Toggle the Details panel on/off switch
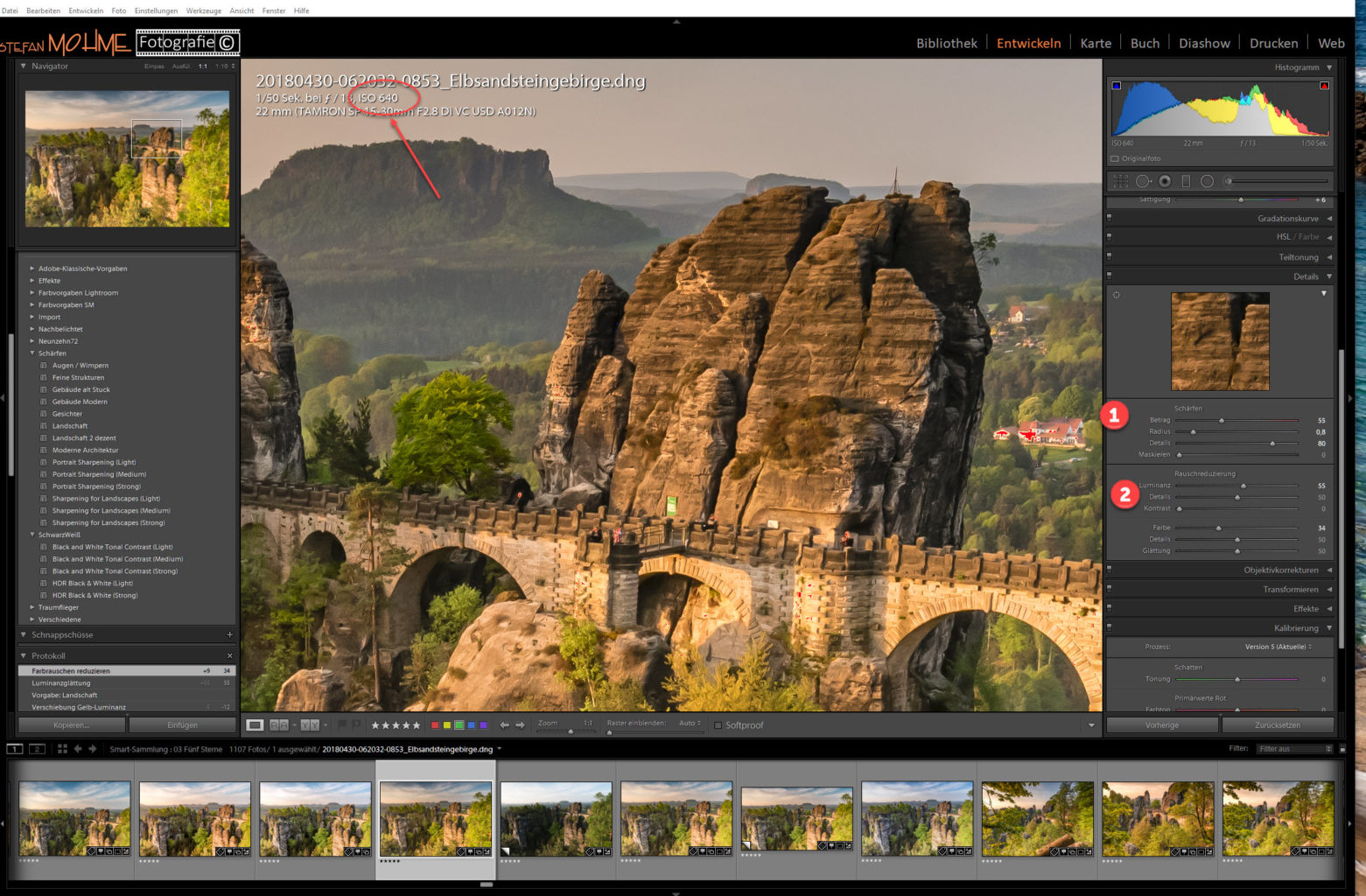The width and height of the screenshot is (1366, 896). pos(1110,276)
